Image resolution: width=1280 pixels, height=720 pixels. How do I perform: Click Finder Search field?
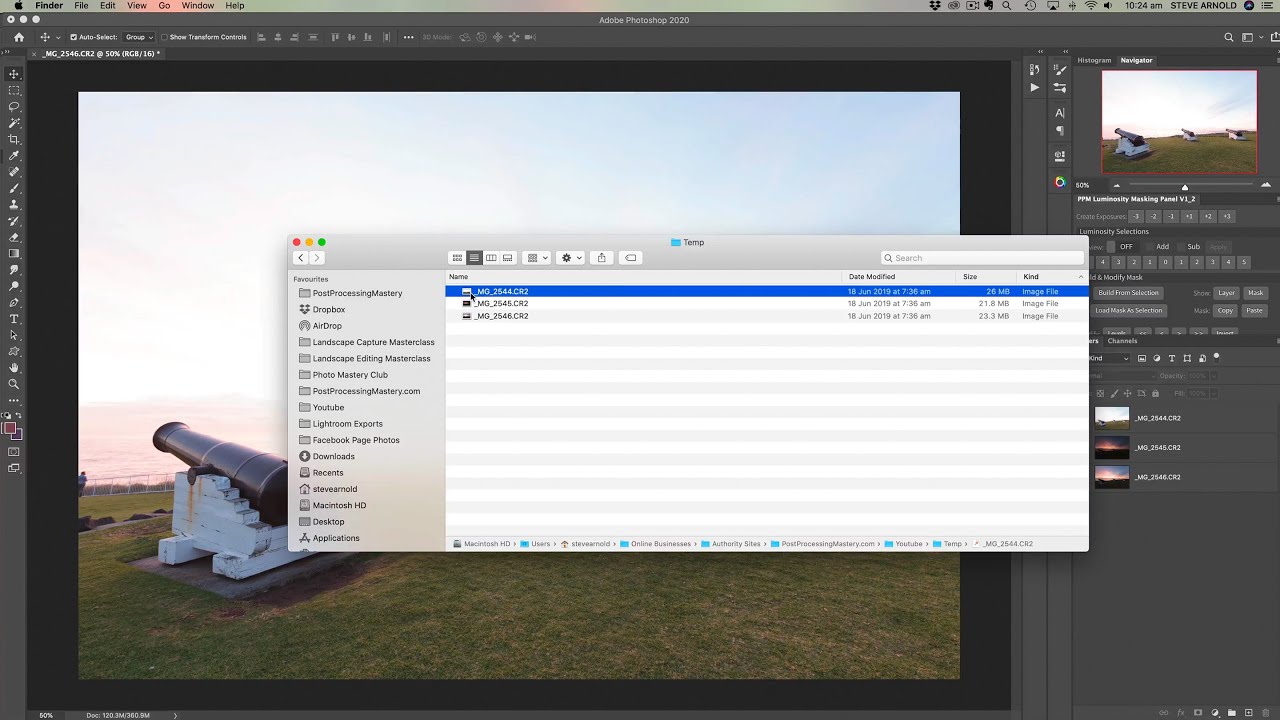coord(982,258)
